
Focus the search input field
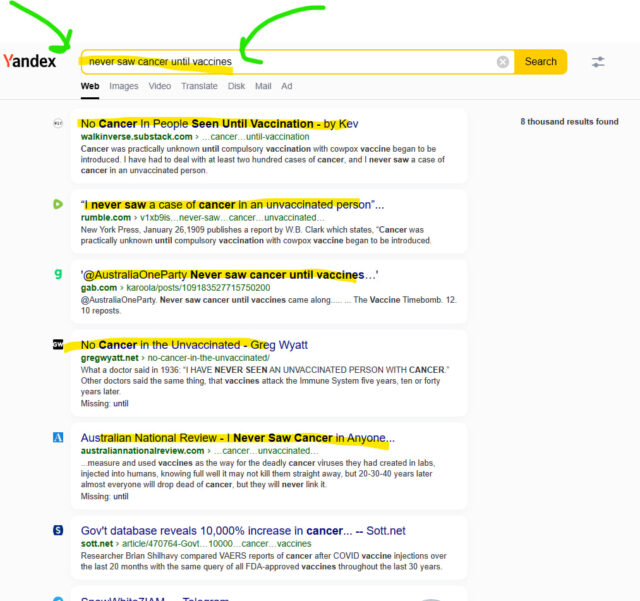297,62
